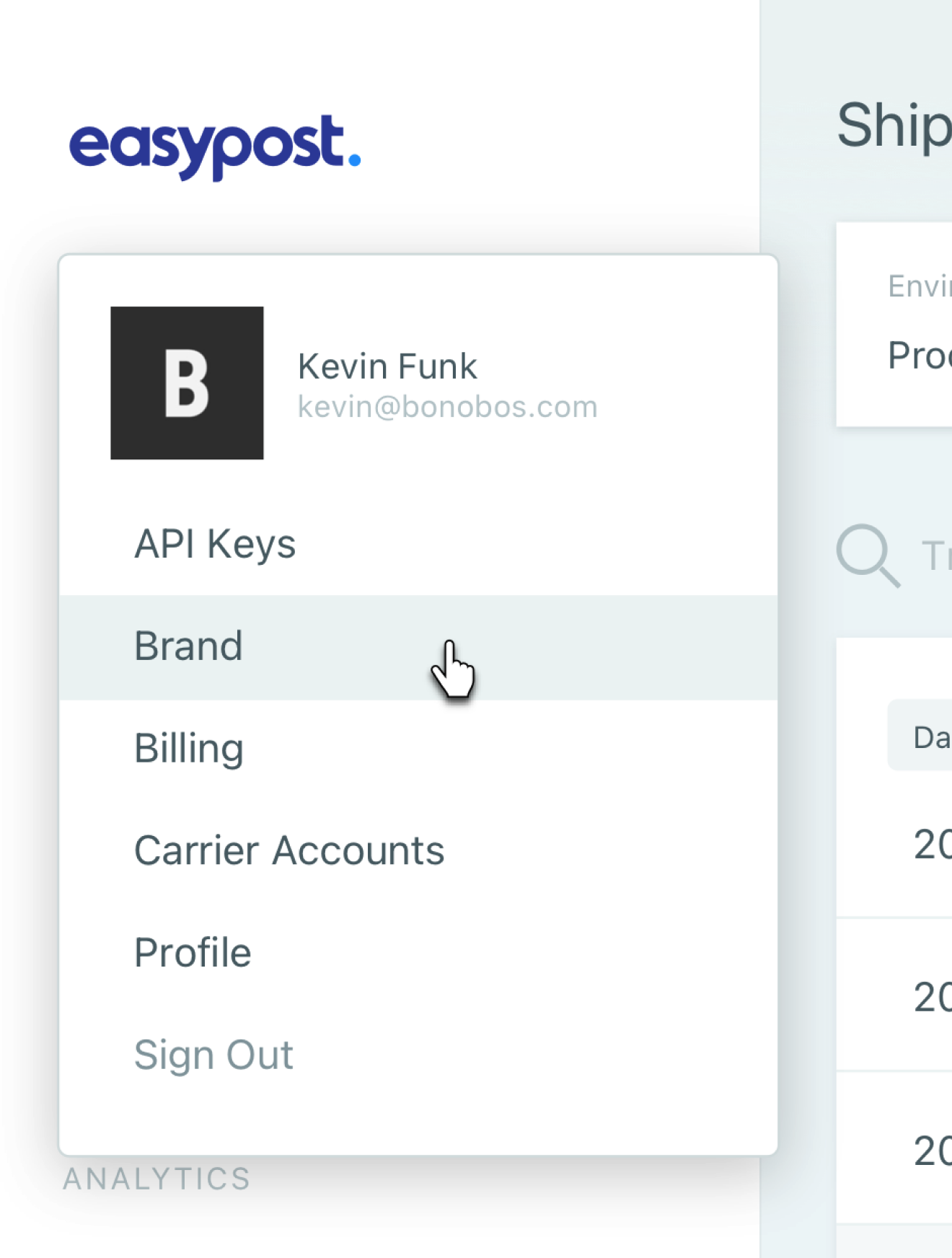Click the dark B avatar image
The width and height of the screenshot is (952, 1258).
pos(187,383)
